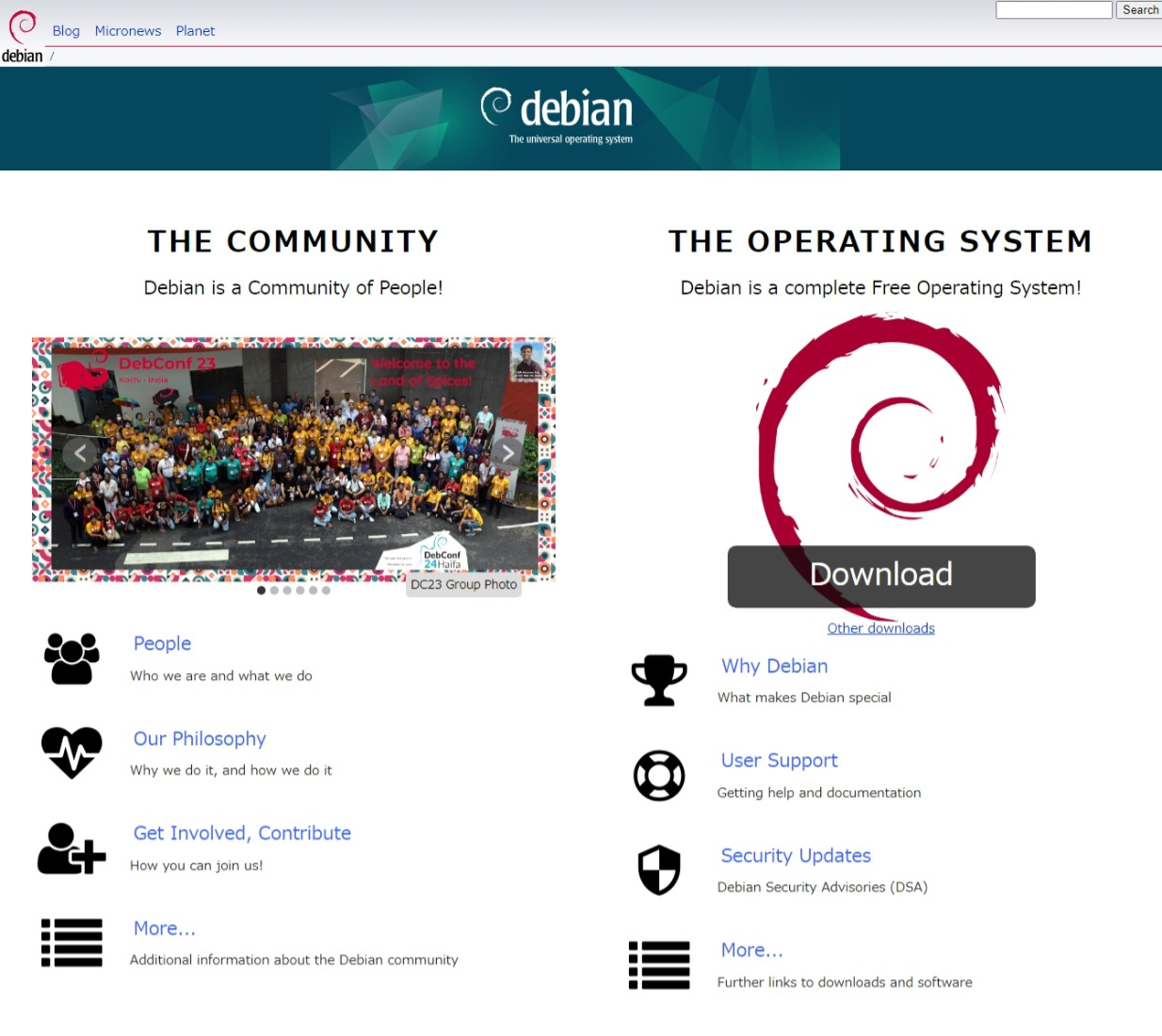The image size is (1162, 1036).
Task: Click the shield icon for Security Updates
Action: click(659, 869)
